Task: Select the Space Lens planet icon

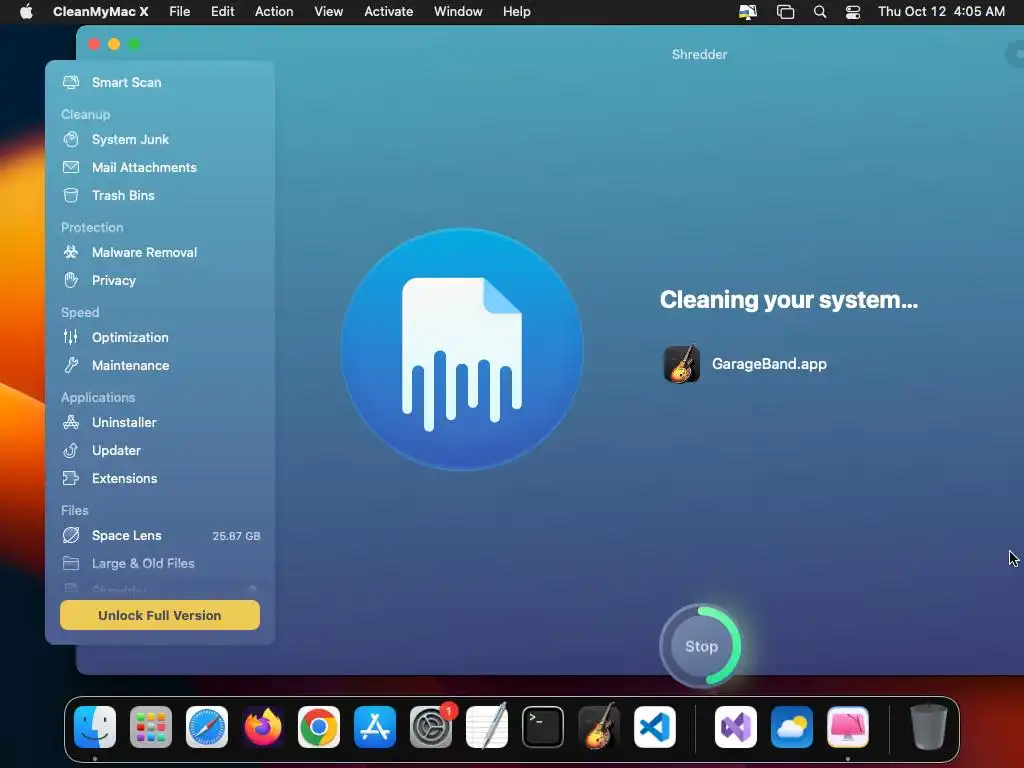Action: coord(71,535)
